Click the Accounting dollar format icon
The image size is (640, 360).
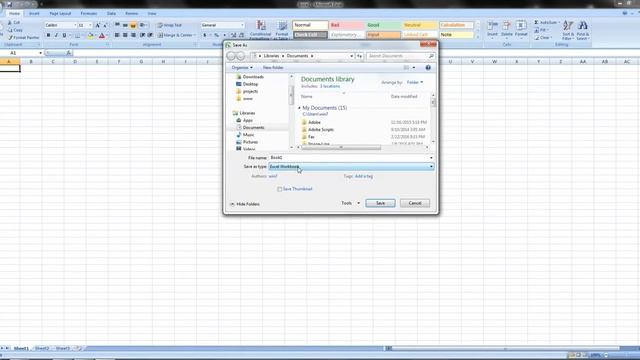click(205, 36)
